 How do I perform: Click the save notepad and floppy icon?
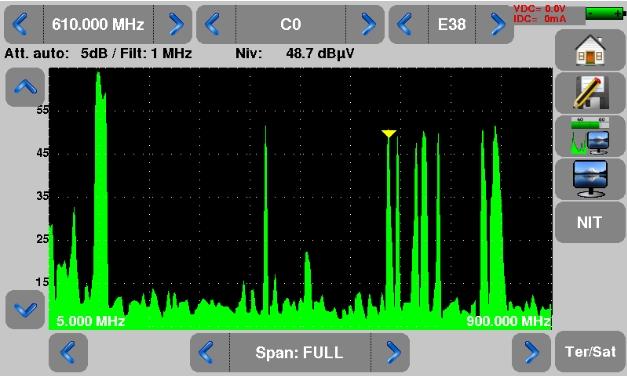(590, 93)
